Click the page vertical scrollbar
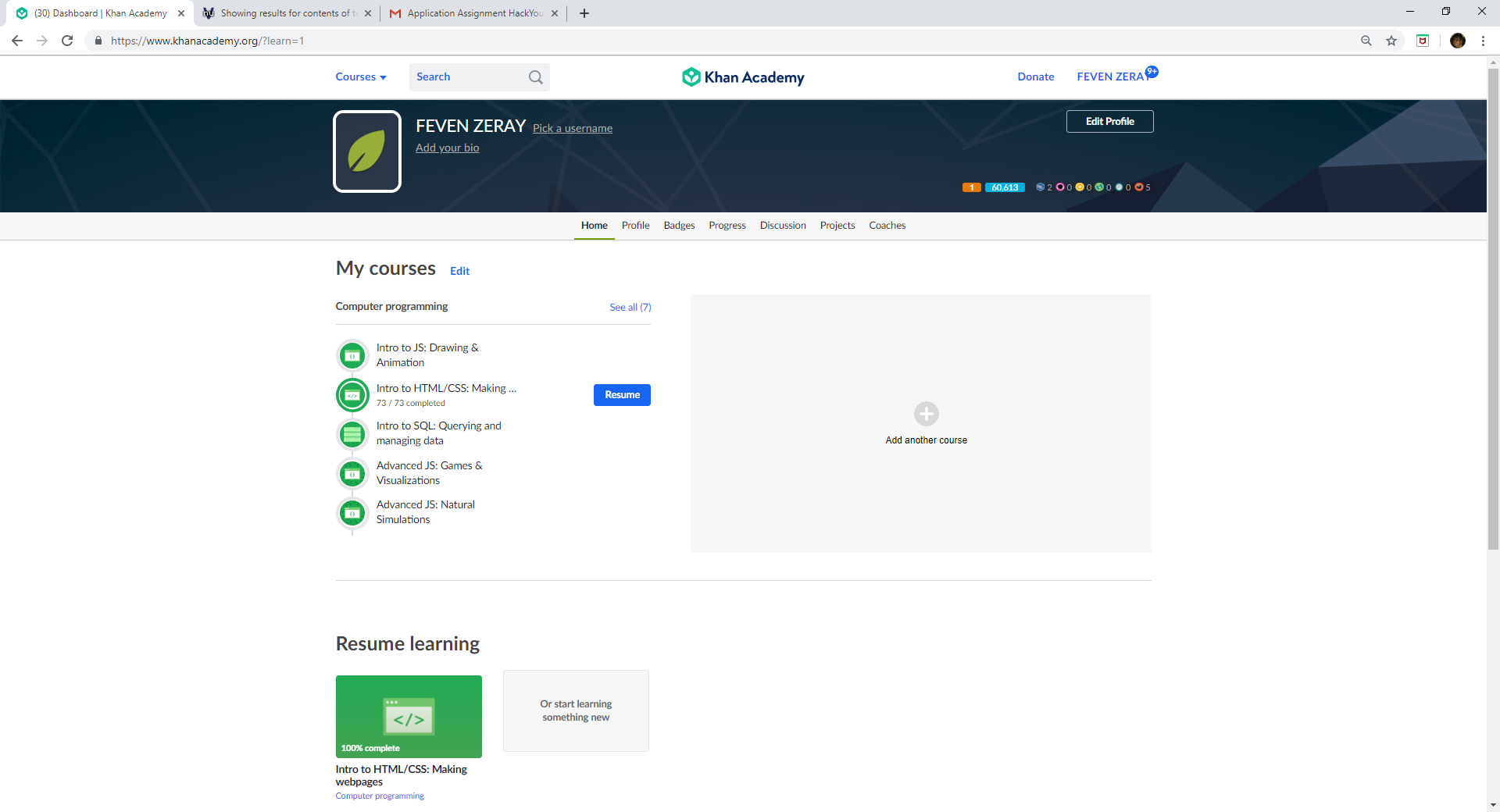 1493,308
